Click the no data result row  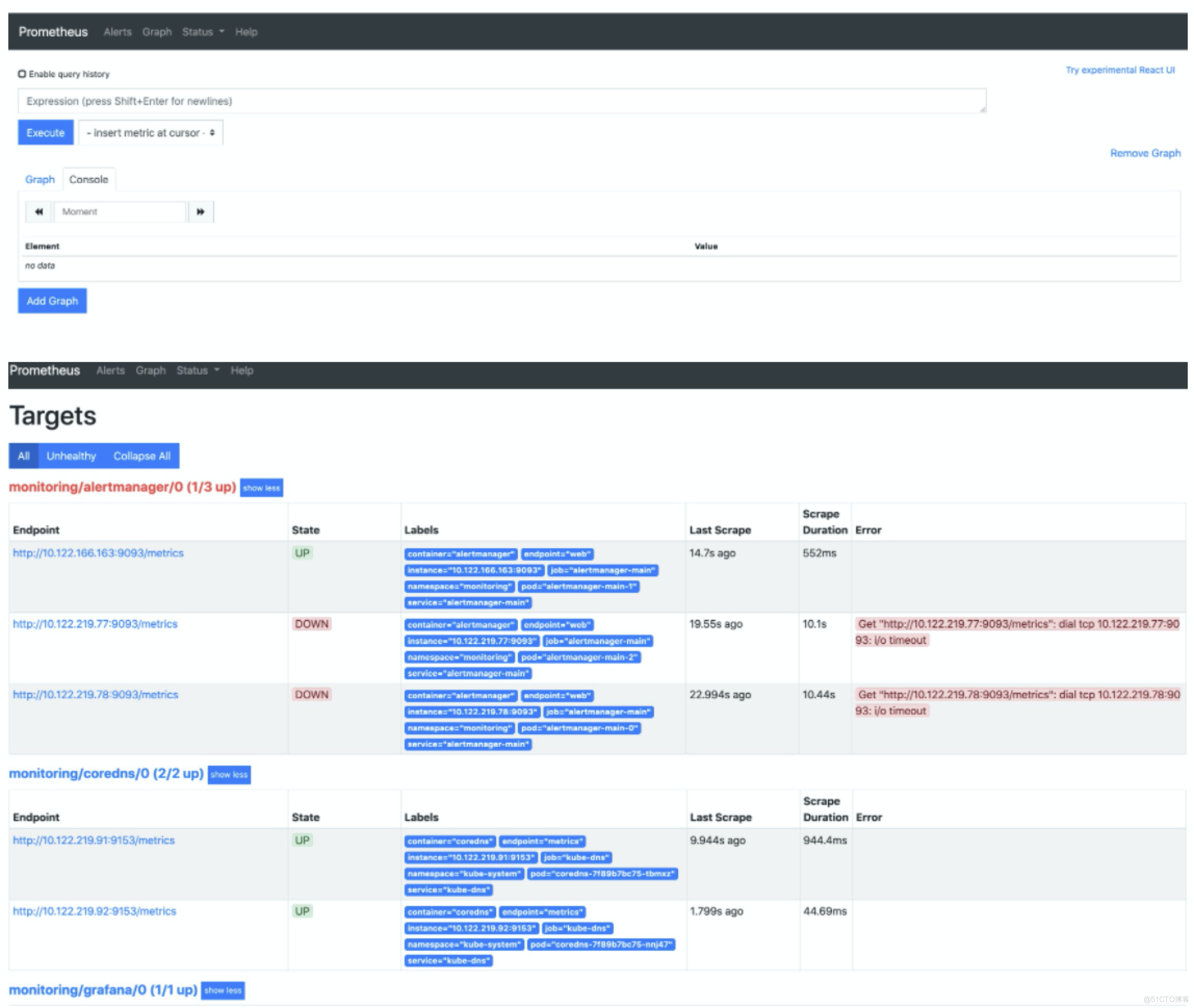click(600, 266)
